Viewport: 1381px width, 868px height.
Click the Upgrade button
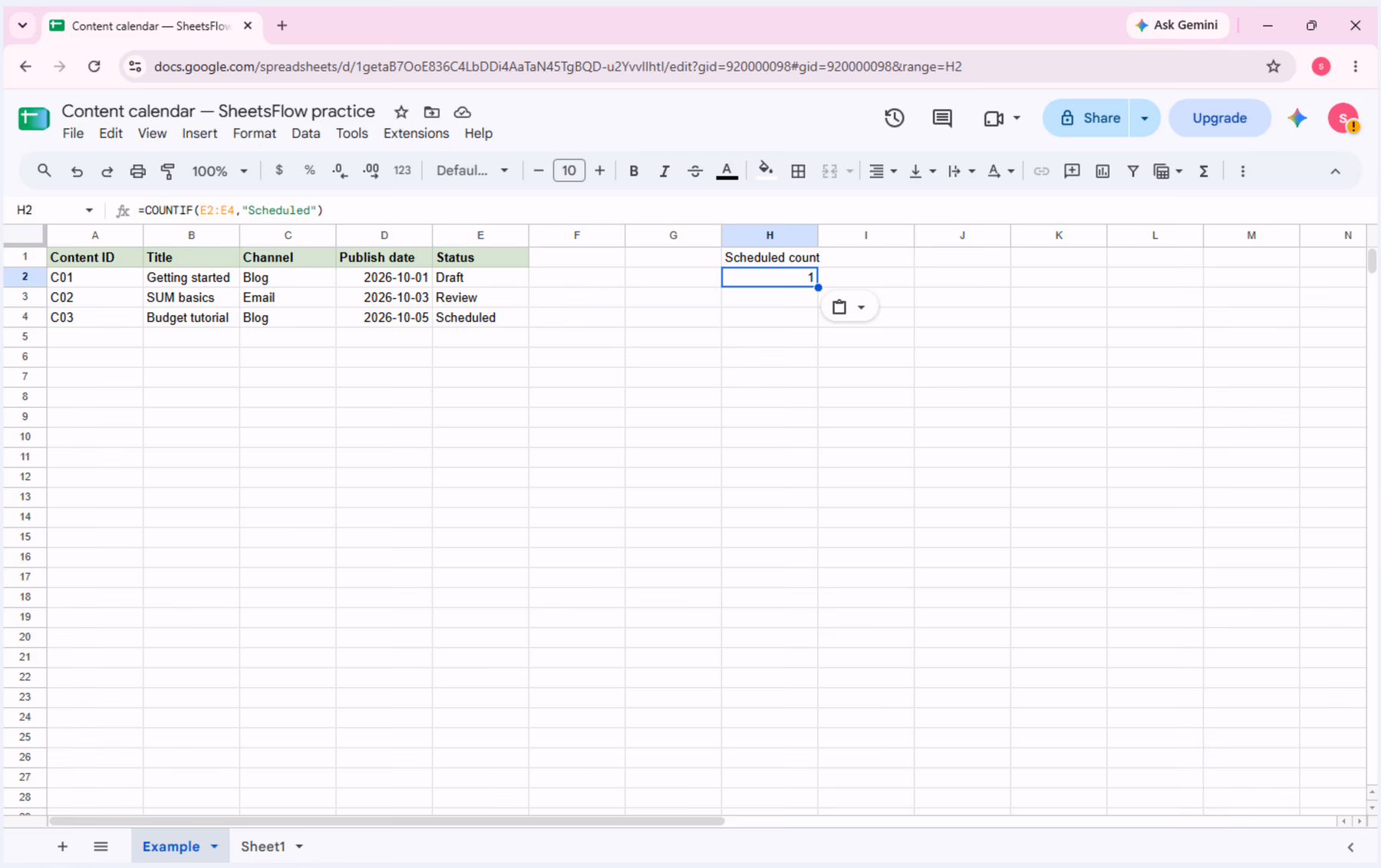(x=1219, y=118)
